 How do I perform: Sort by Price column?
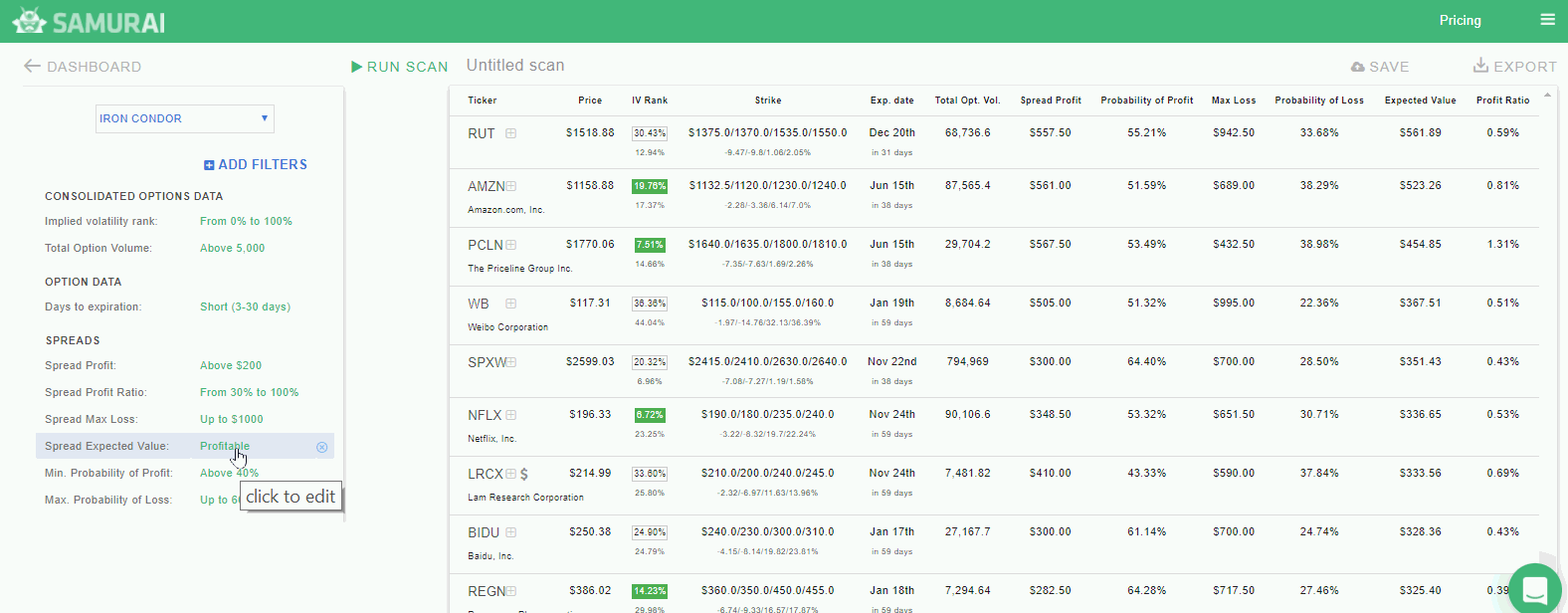point(590,101)
